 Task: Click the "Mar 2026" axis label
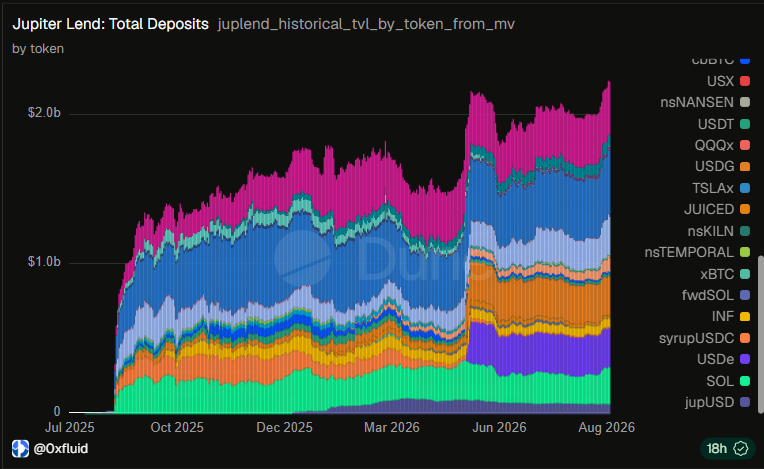(x=392, y=427)
